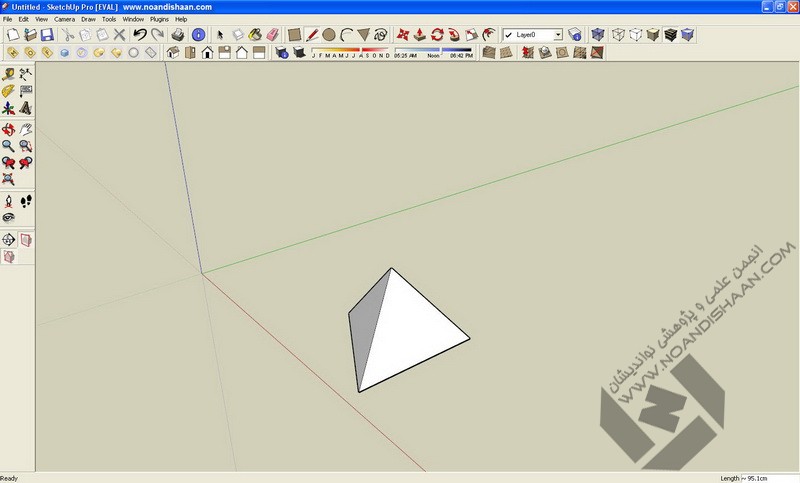
Task: Select the Orbit camera tool
Action: [x=8, y=129]
